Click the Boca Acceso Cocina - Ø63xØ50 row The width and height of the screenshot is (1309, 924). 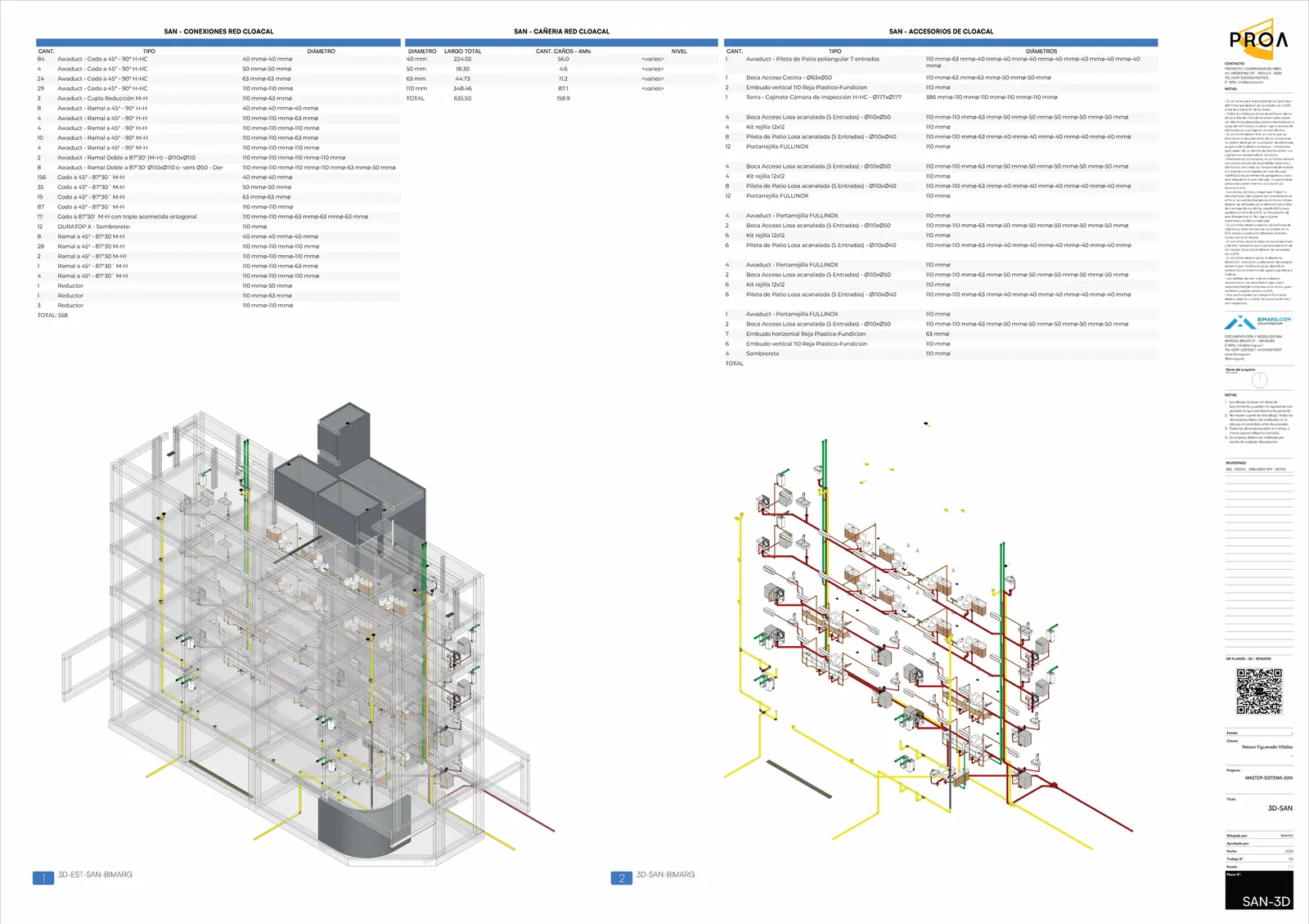point(941,78)
